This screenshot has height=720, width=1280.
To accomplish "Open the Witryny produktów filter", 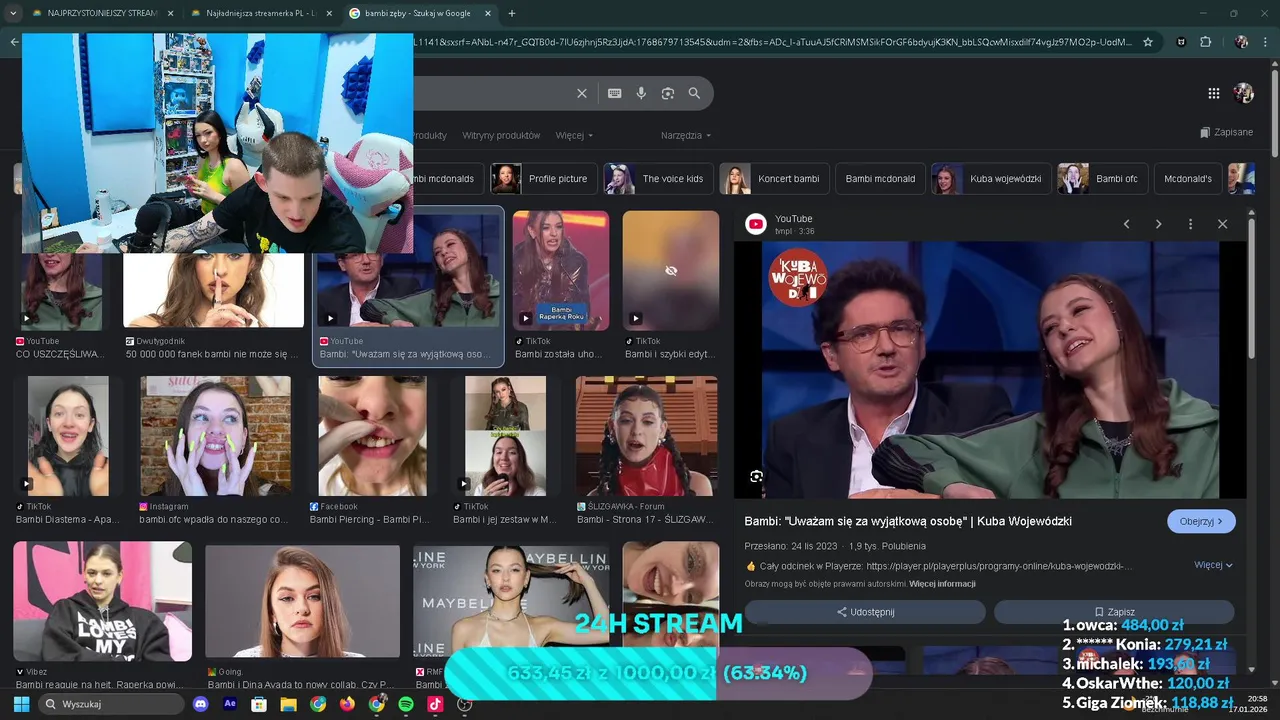I will (x=501, y=135).
